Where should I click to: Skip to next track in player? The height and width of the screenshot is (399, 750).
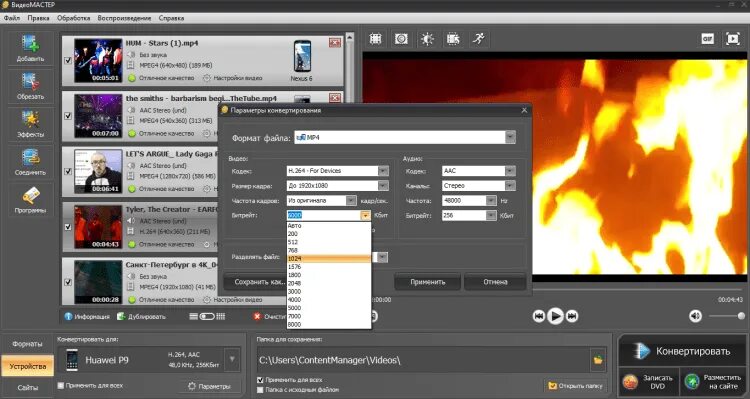[572, 316]
